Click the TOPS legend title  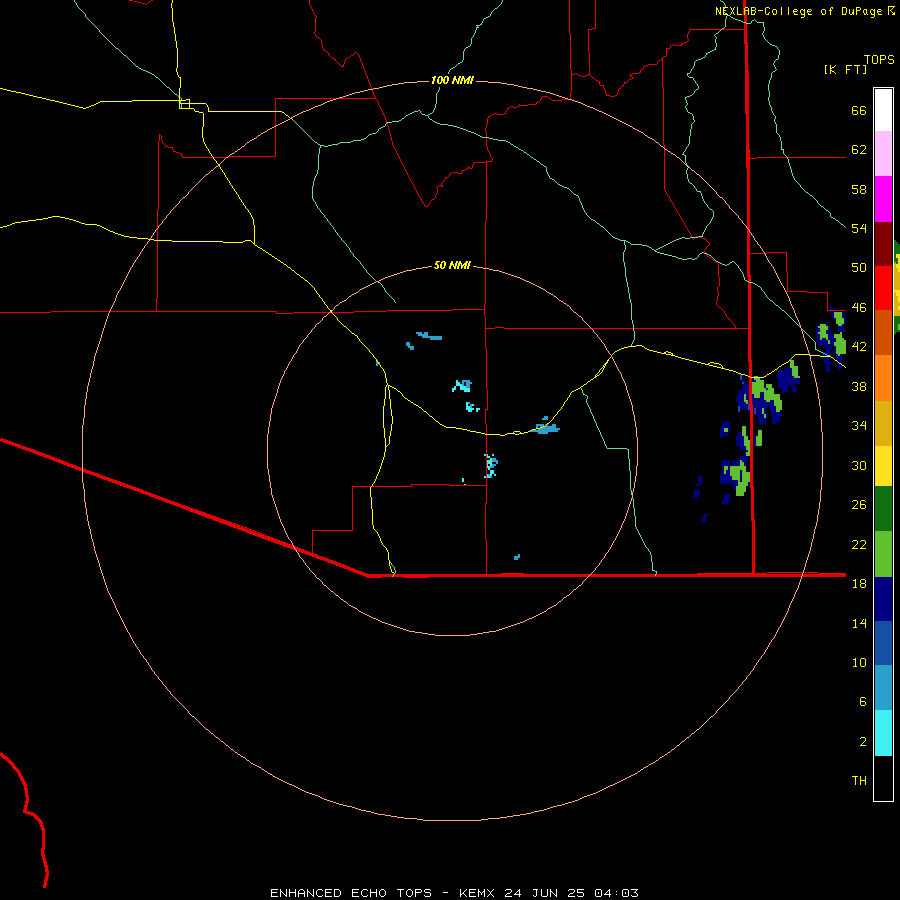click(x=879, y=59)
